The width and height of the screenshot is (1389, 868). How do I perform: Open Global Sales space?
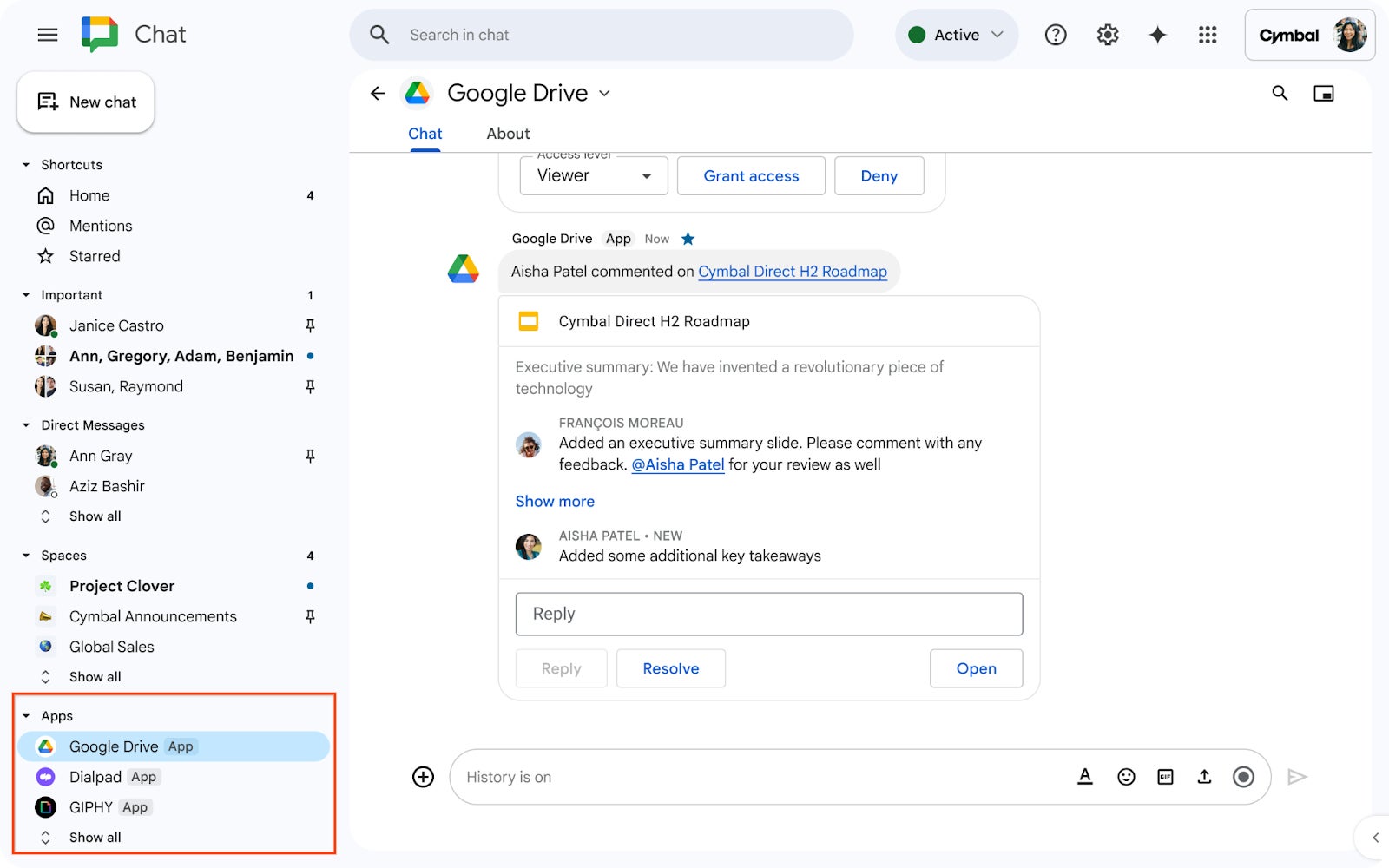coord(174,647)
